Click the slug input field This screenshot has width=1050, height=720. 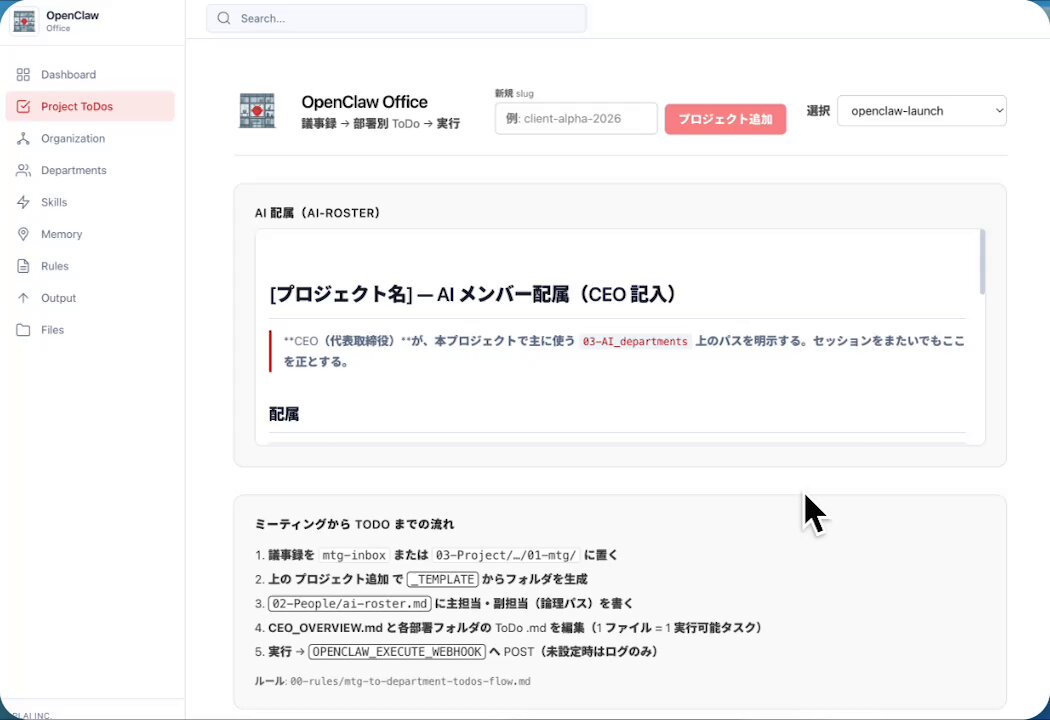click(576, 118)
